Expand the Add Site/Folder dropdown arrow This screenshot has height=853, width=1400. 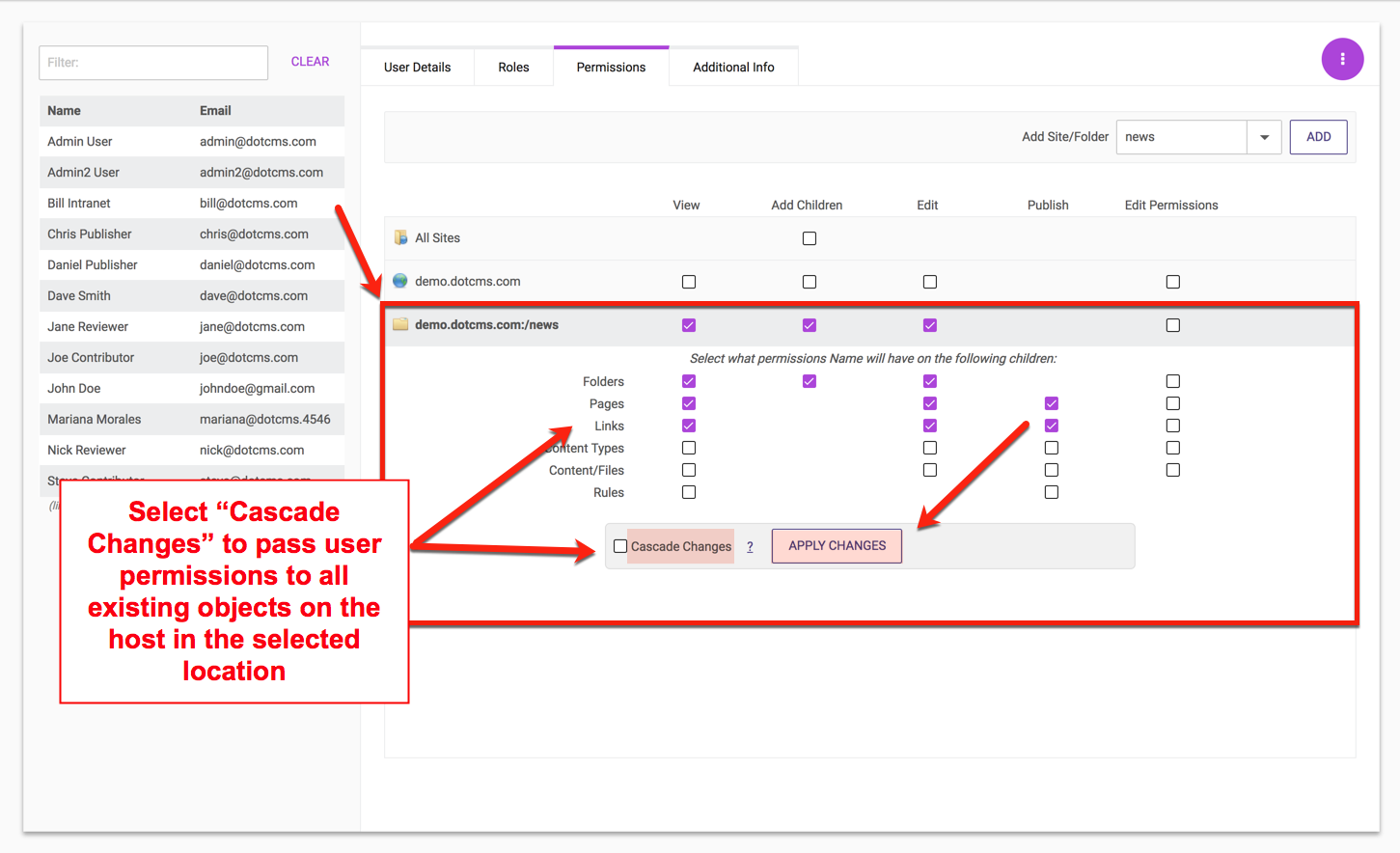point(1264,137)
